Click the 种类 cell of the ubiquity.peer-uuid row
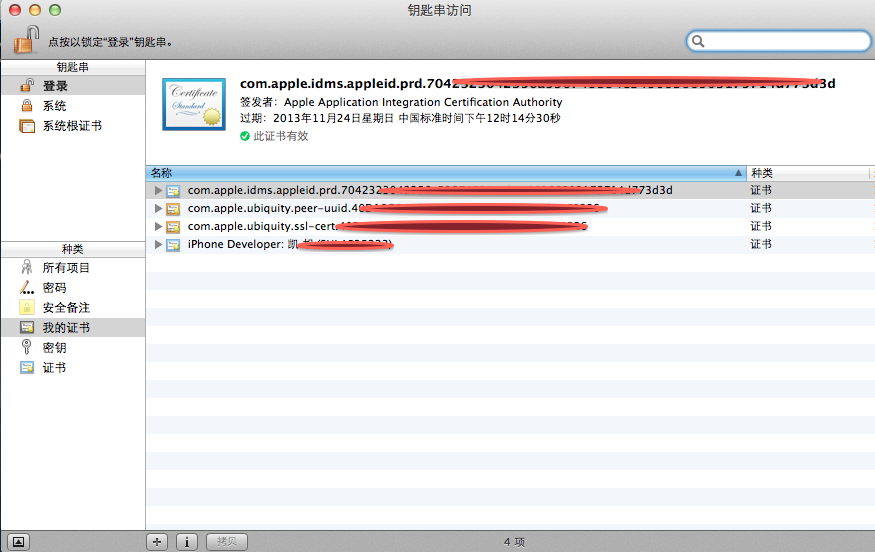The width and height of the screenshot is (875, 552). point(761,208)
